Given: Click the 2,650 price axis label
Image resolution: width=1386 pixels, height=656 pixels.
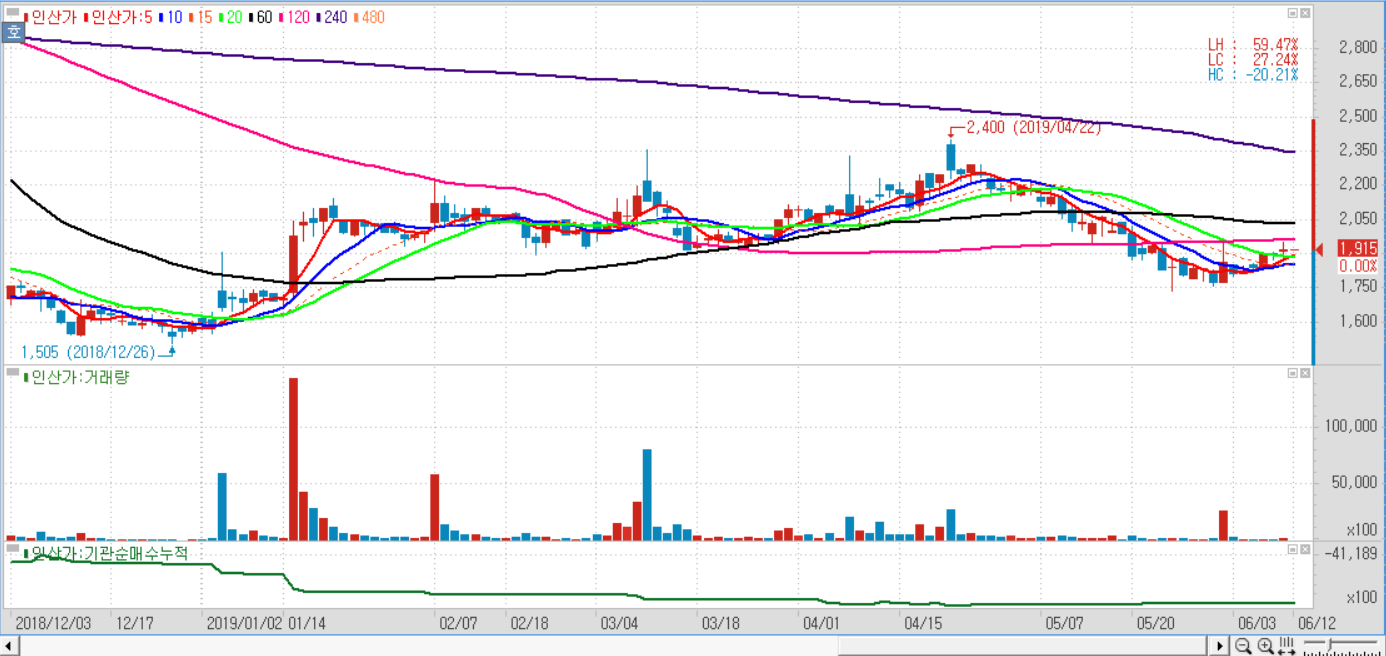Looking at the screenshot, I should coord(1358,81).
